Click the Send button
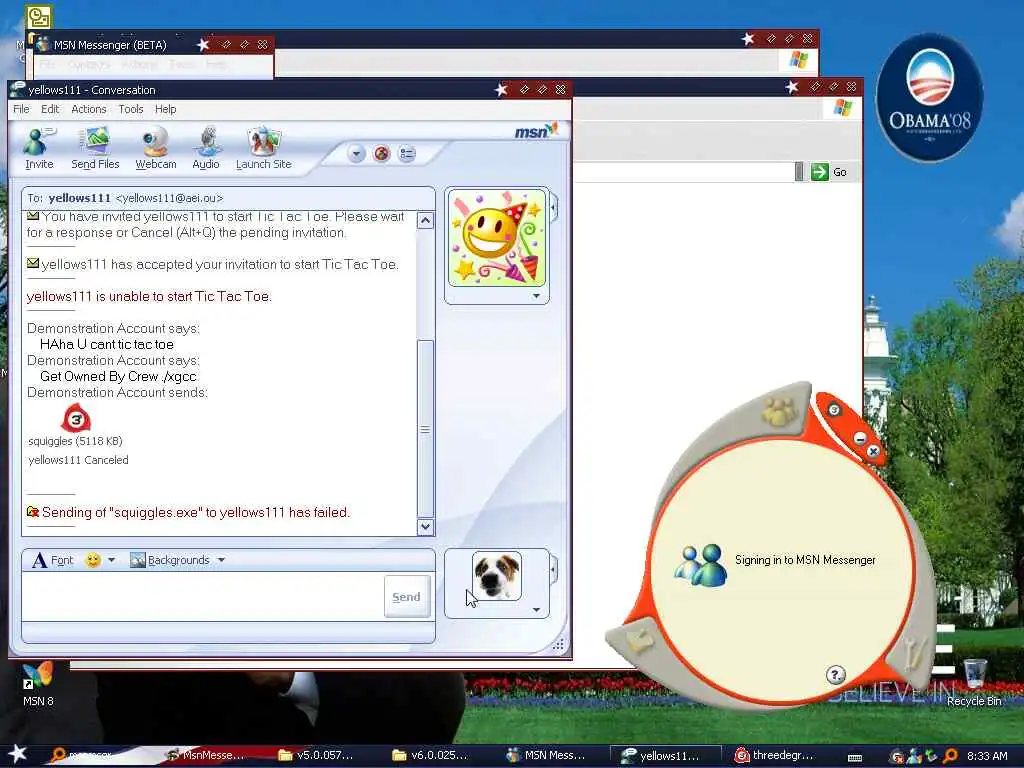 pos(406,597)
